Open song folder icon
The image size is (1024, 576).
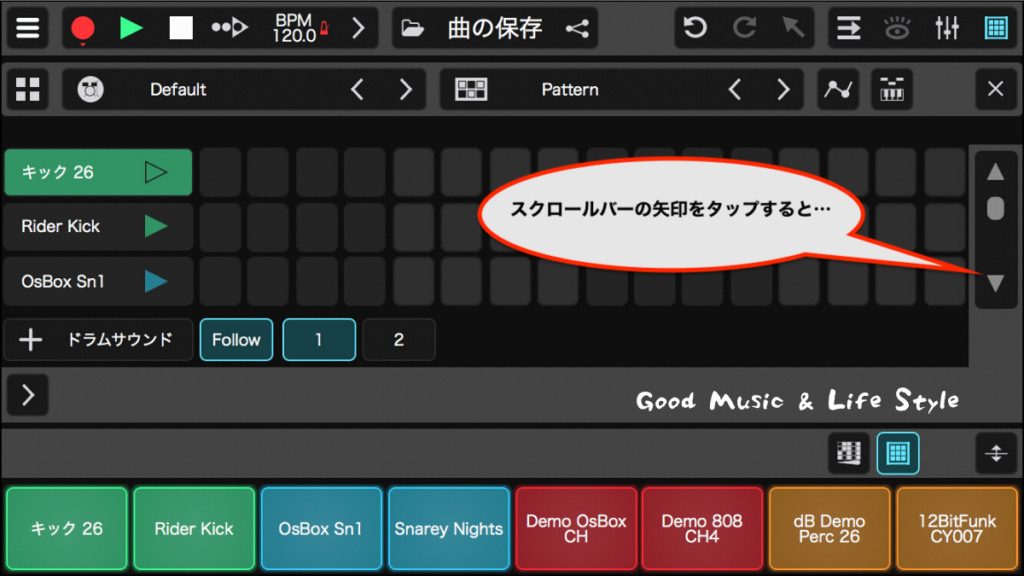pos(412,28)
